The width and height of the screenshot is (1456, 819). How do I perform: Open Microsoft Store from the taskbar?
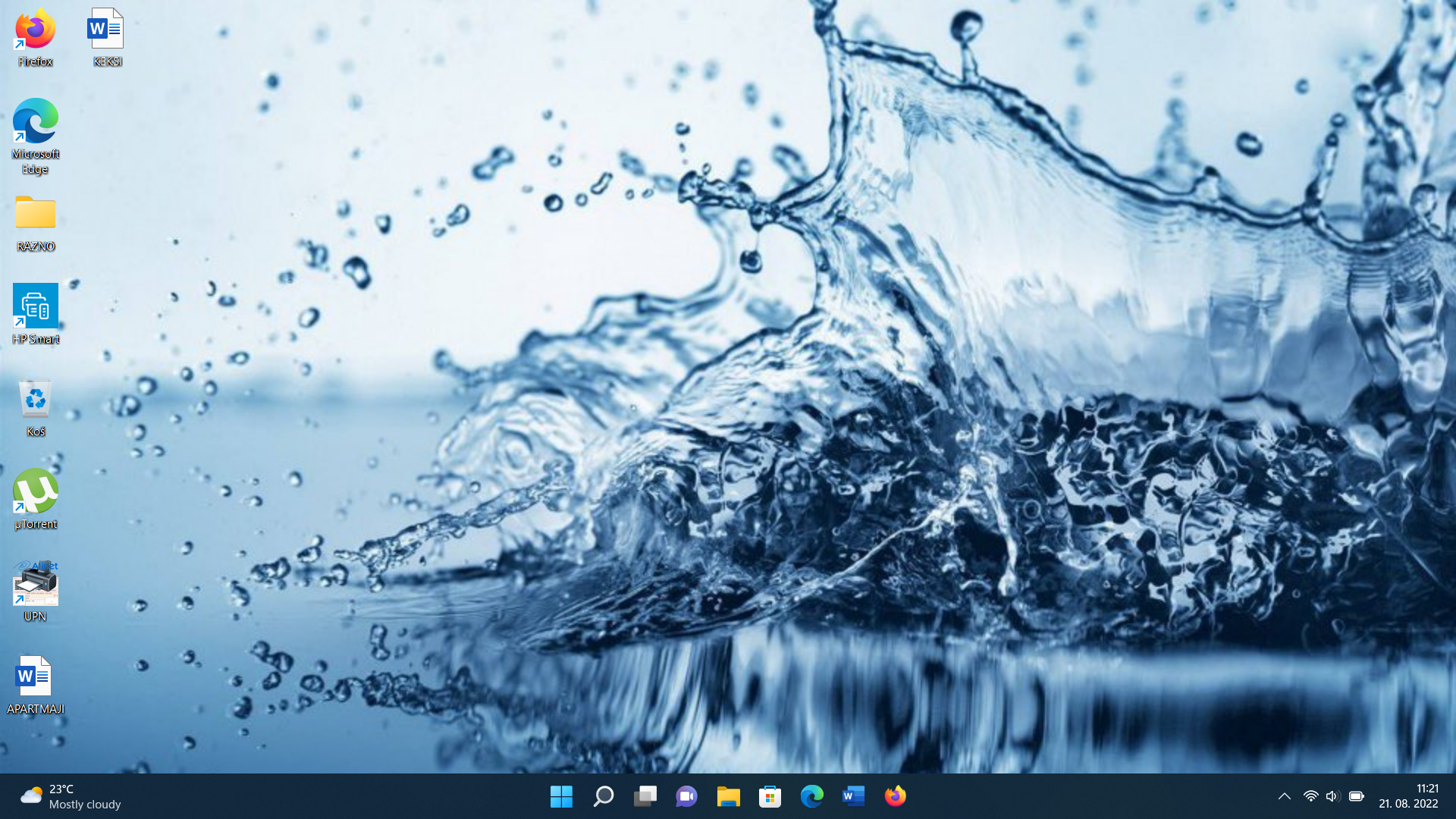pos(770,796)
